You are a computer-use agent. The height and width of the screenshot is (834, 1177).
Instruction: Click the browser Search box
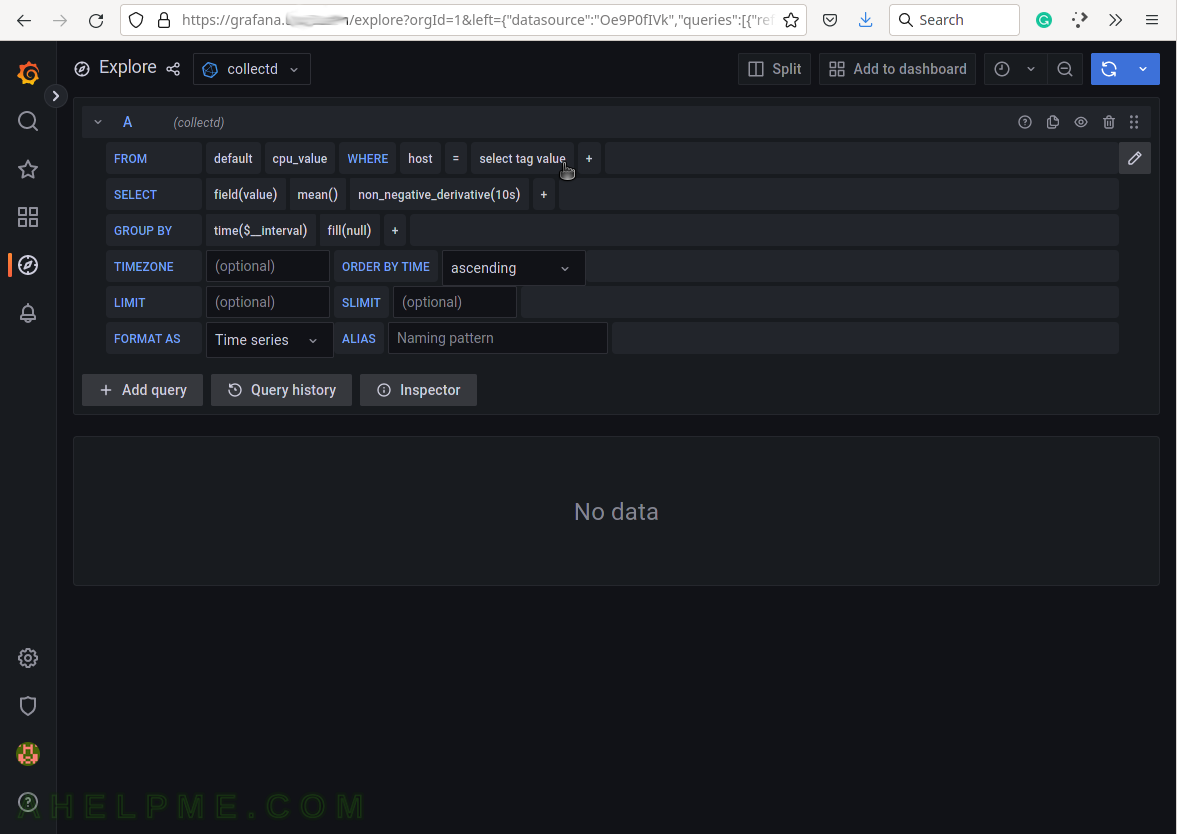tap(954, 20)
